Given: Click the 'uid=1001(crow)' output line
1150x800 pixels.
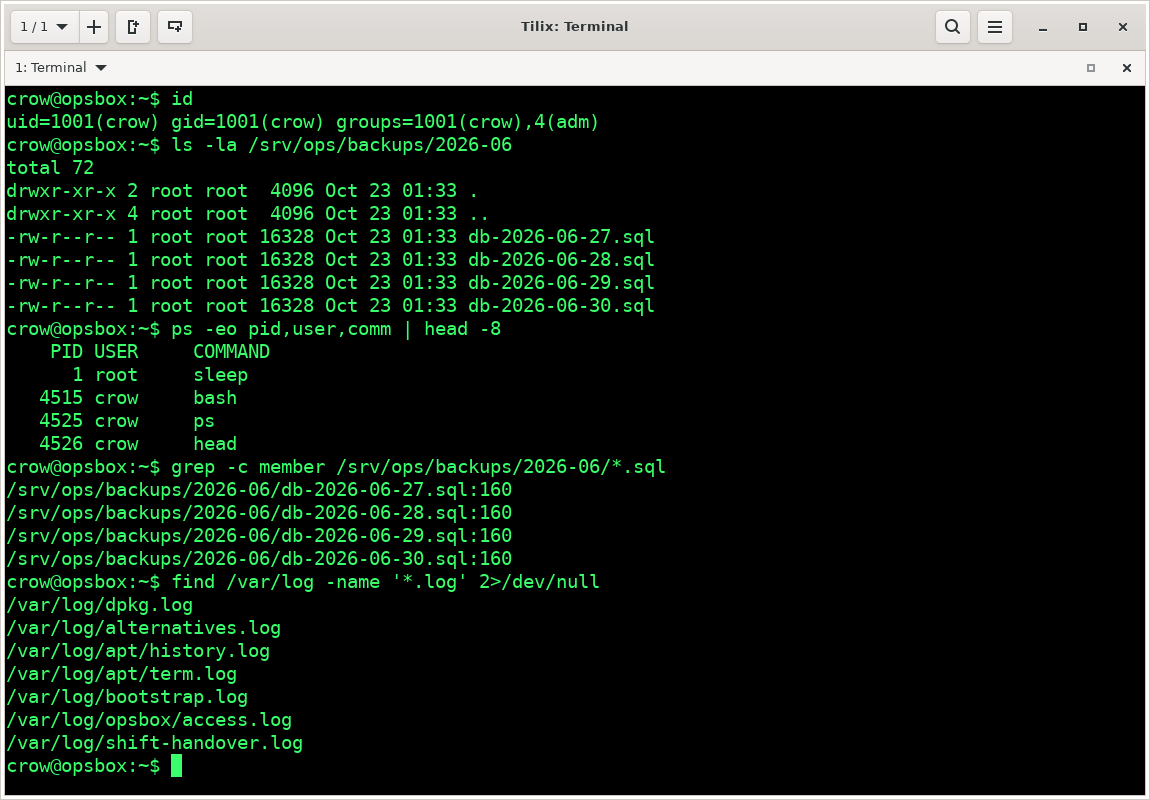Looking at the screenshot, I should pos(303,122).
